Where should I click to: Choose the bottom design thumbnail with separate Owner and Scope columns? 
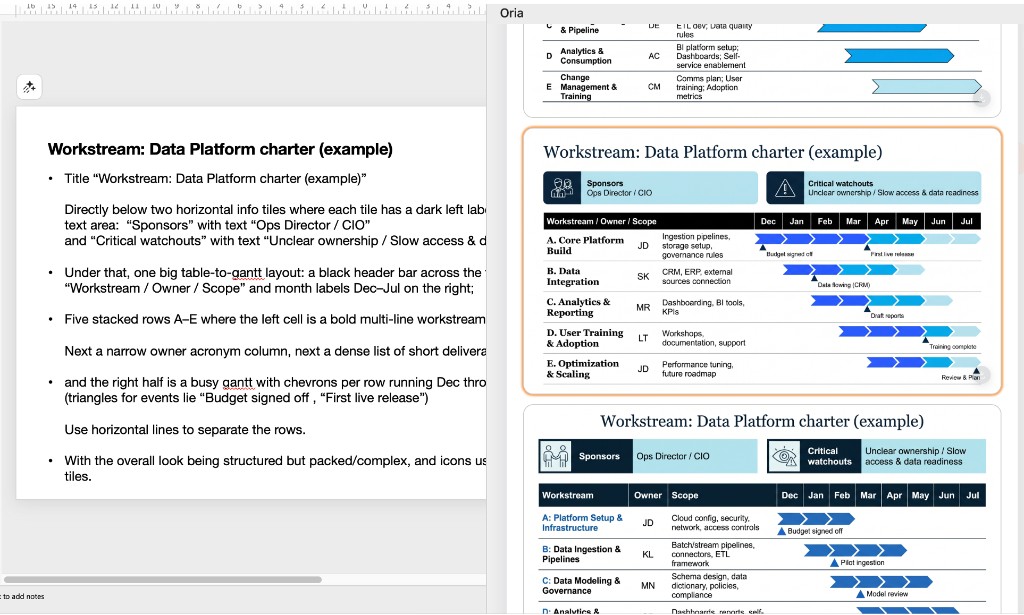click(x=762, y=509)
